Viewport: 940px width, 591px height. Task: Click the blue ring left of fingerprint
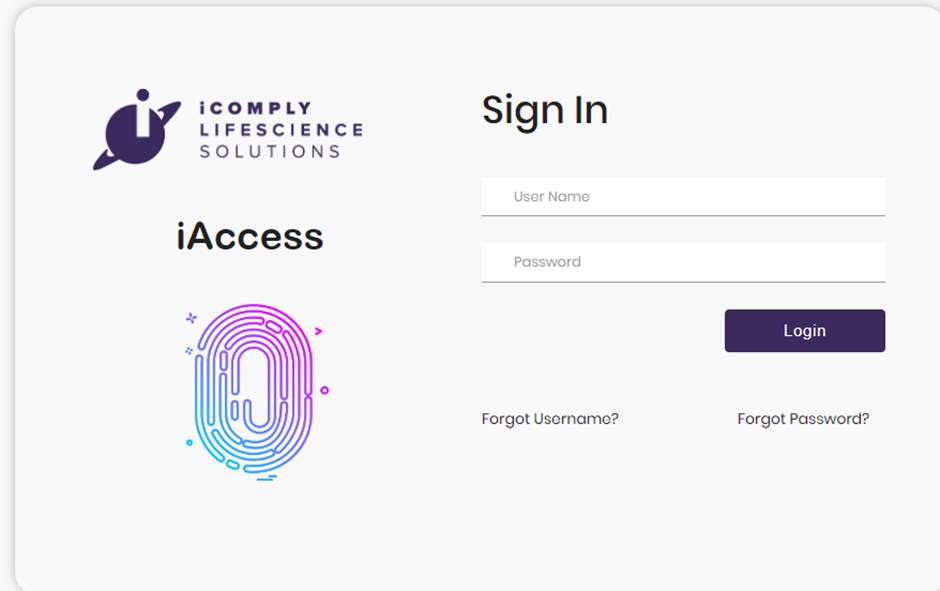coord(189,442)
